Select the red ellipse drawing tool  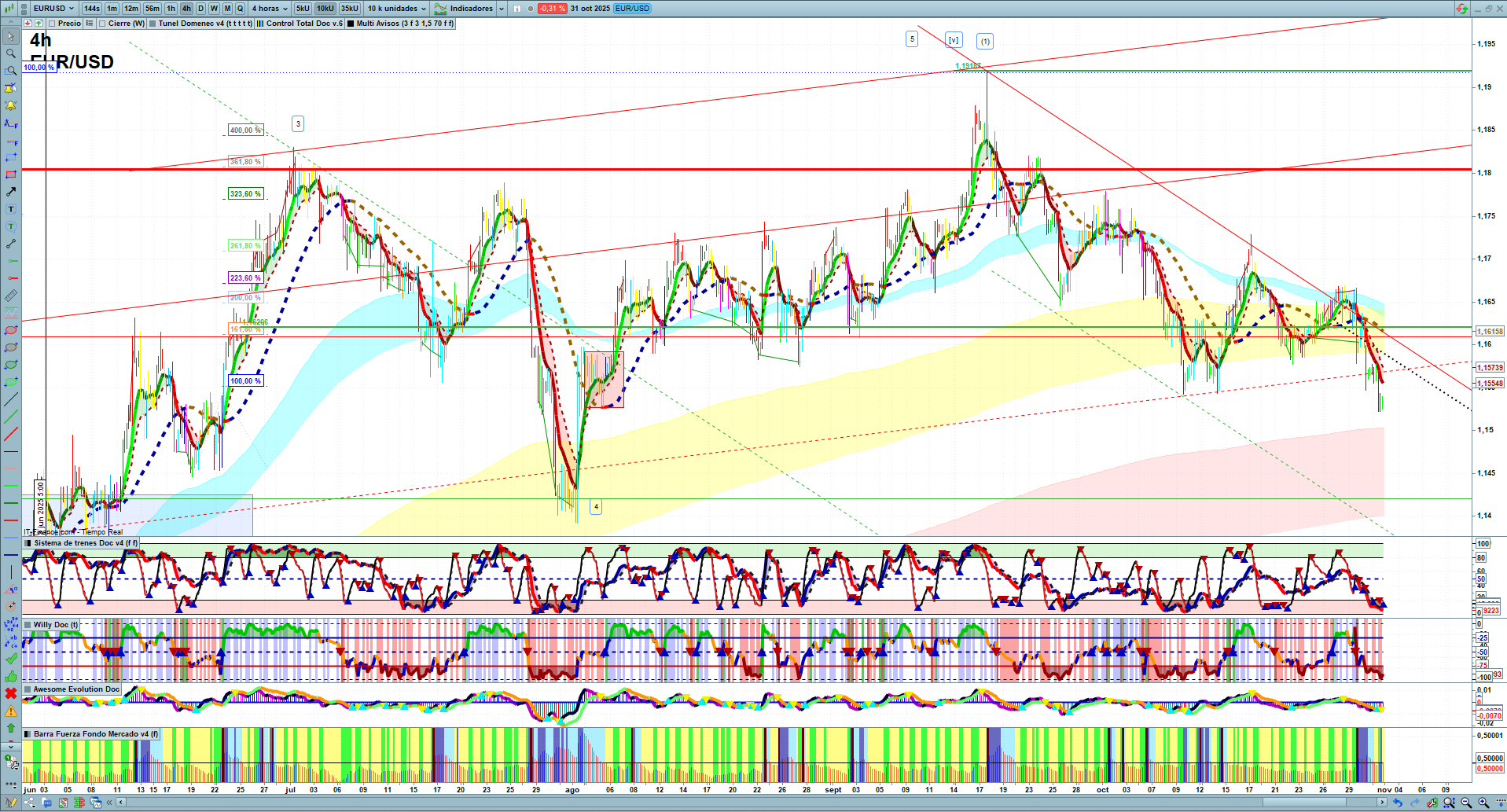pyautogui.click(x=11, y=330)
